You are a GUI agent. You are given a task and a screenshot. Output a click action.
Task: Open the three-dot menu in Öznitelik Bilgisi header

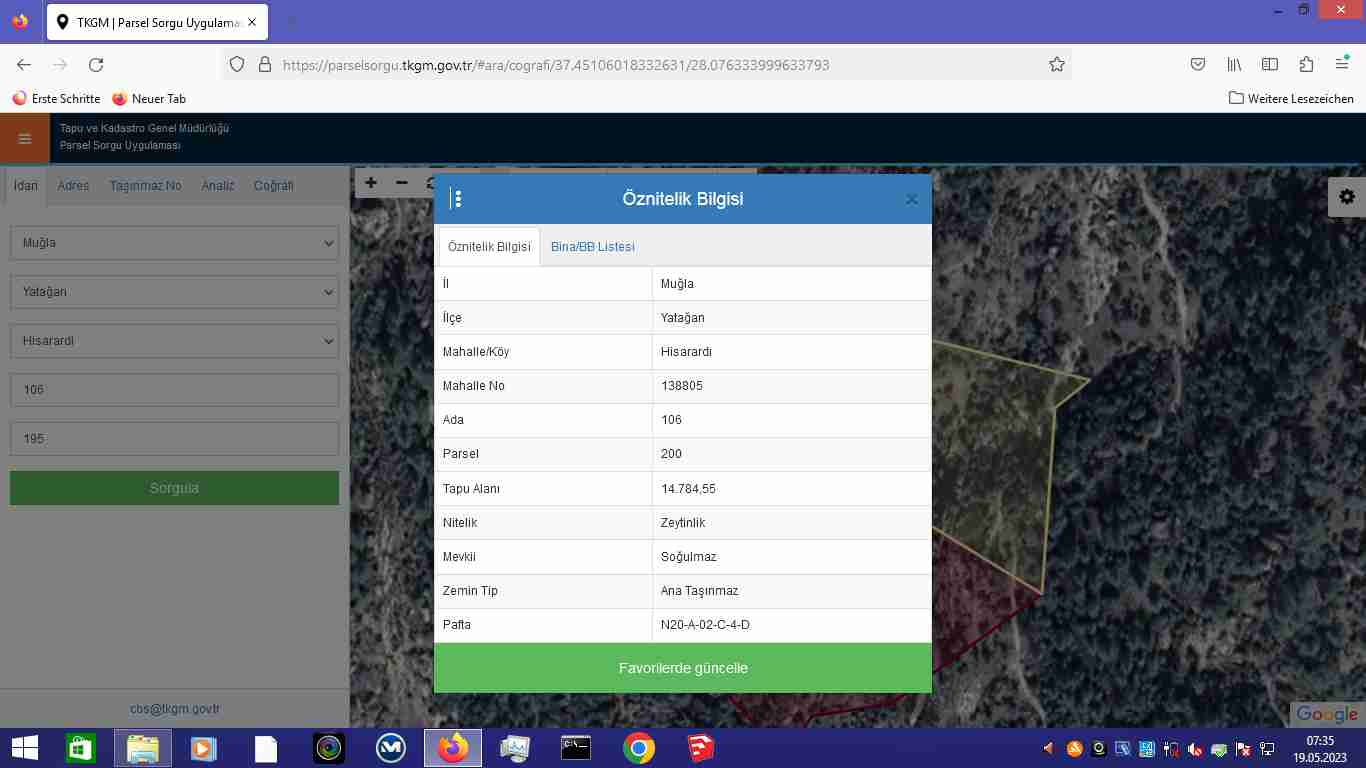456,199
